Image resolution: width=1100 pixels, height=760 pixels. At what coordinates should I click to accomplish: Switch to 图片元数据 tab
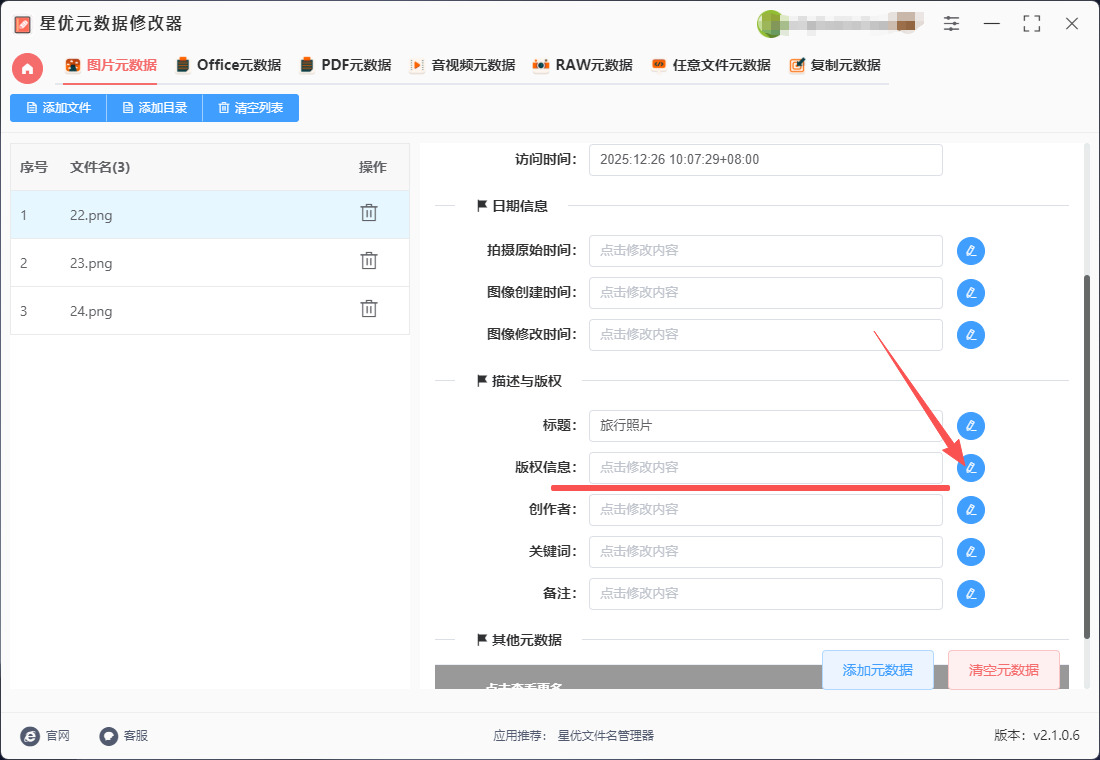[x=111, y=65]
